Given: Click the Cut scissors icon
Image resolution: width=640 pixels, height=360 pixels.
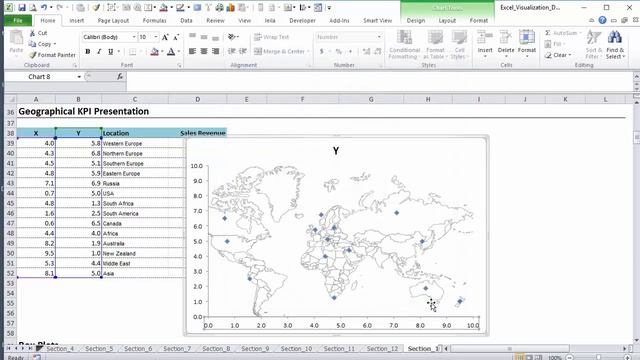Looking at the screenshot, I should pos(32,33).
